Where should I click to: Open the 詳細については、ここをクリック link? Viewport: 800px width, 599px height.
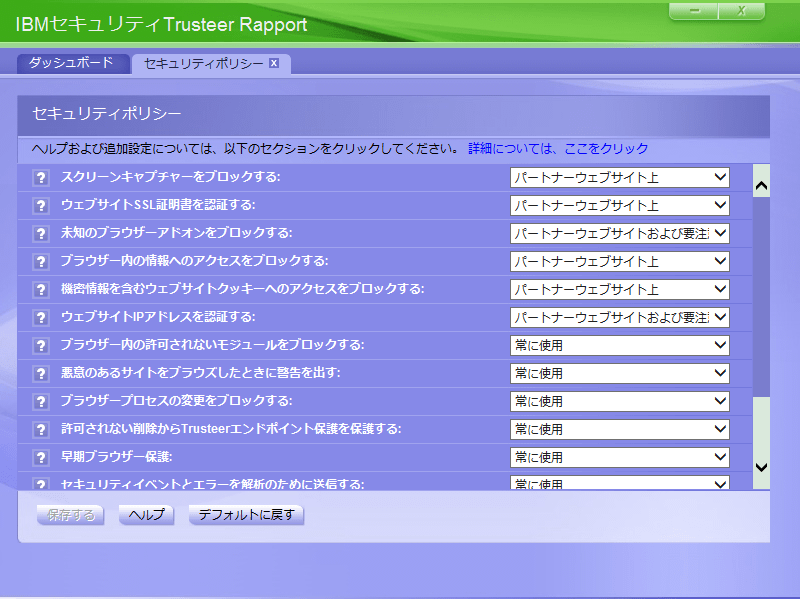(558, 148)
